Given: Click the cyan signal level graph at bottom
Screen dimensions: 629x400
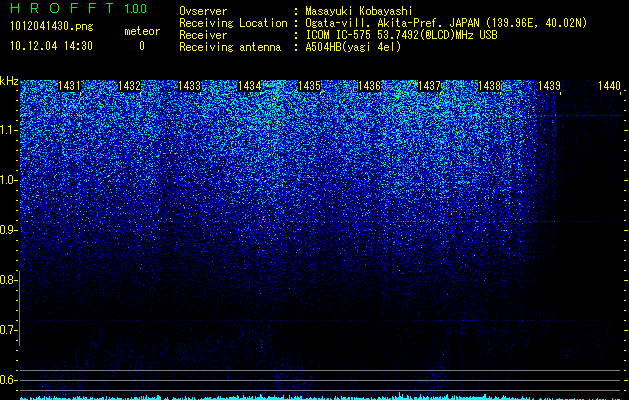Looking at the screenshot, I should click(x=320, y=397).
